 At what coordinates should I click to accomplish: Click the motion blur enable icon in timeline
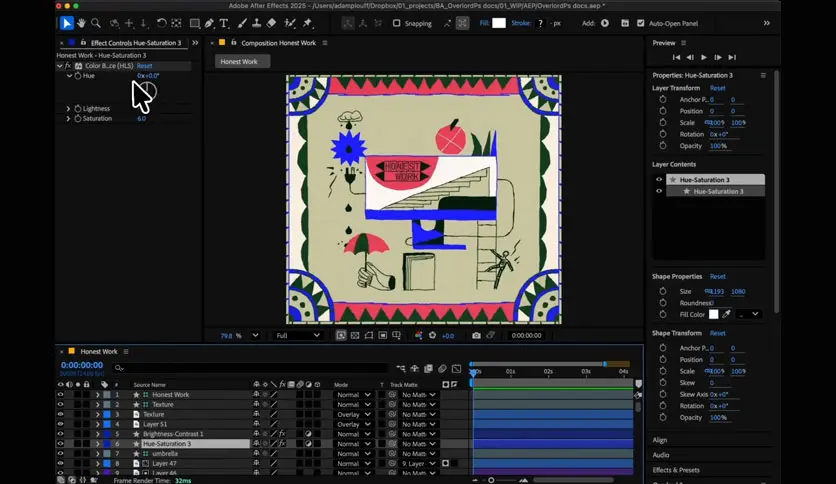click(443, 368)
